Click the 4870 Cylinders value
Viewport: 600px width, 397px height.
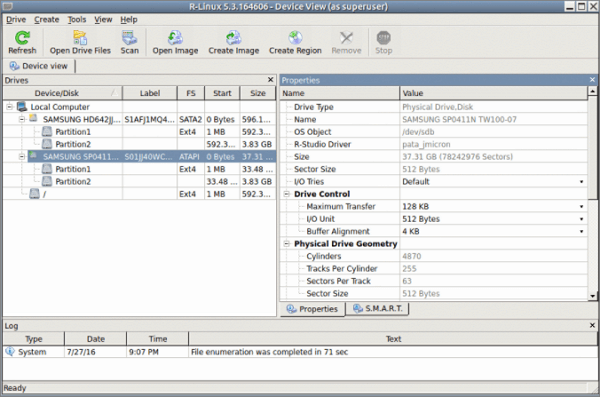tap(412, 256)
